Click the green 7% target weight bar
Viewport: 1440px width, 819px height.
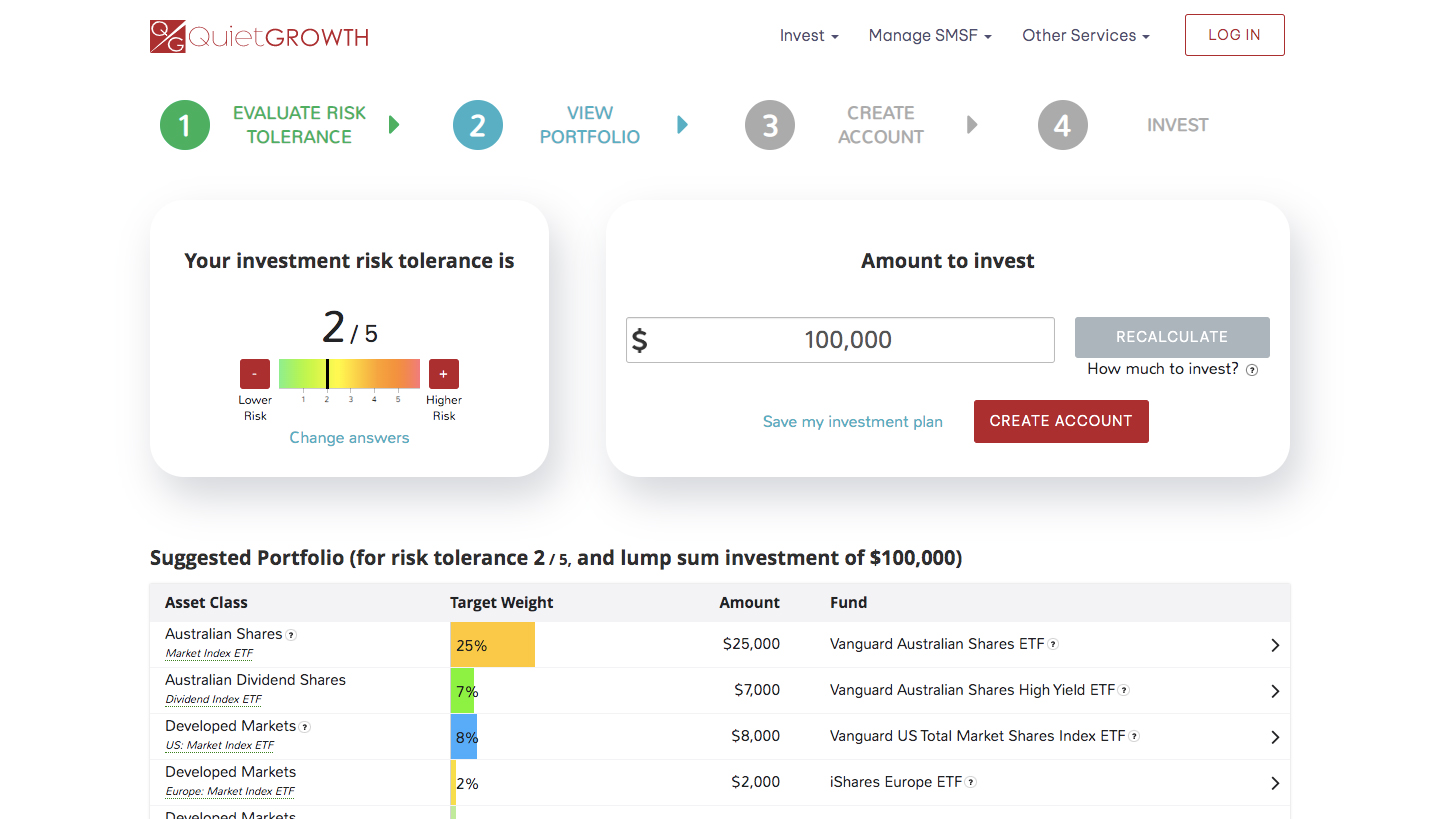[x=463, y=691]
